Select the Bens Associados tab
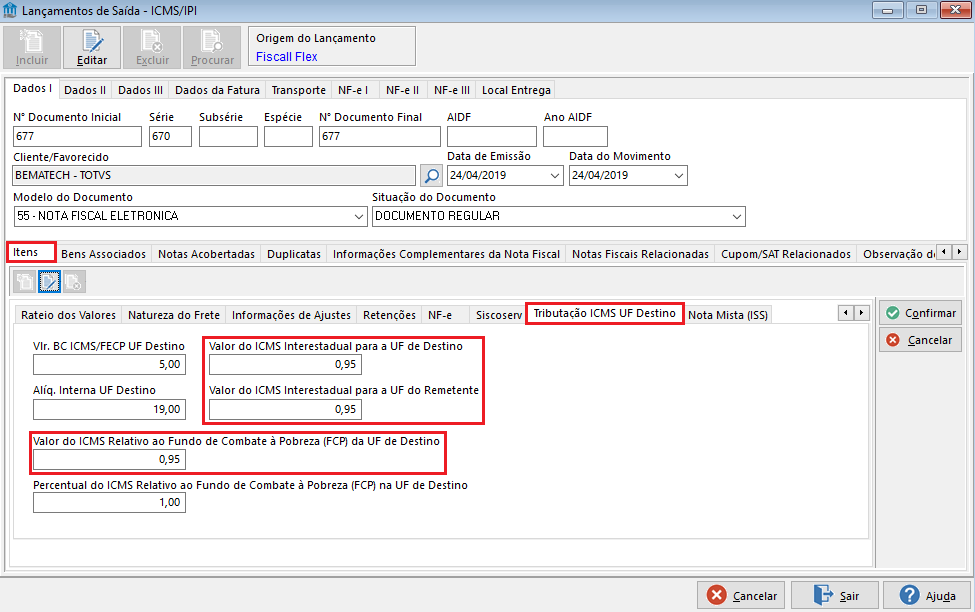 click(x=103, y=254)
